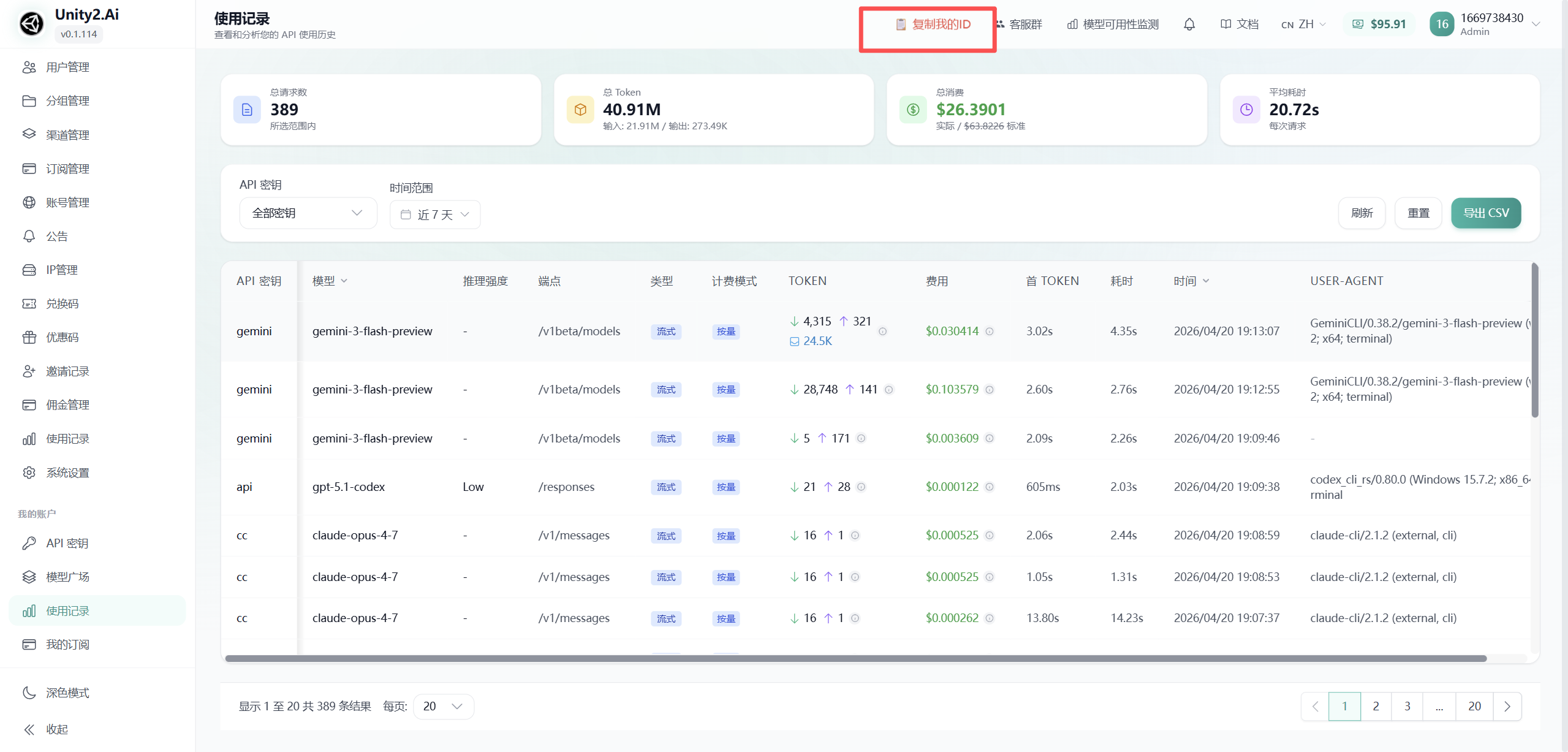Collapse sidebar with 收起

click(x=56, y=729)
